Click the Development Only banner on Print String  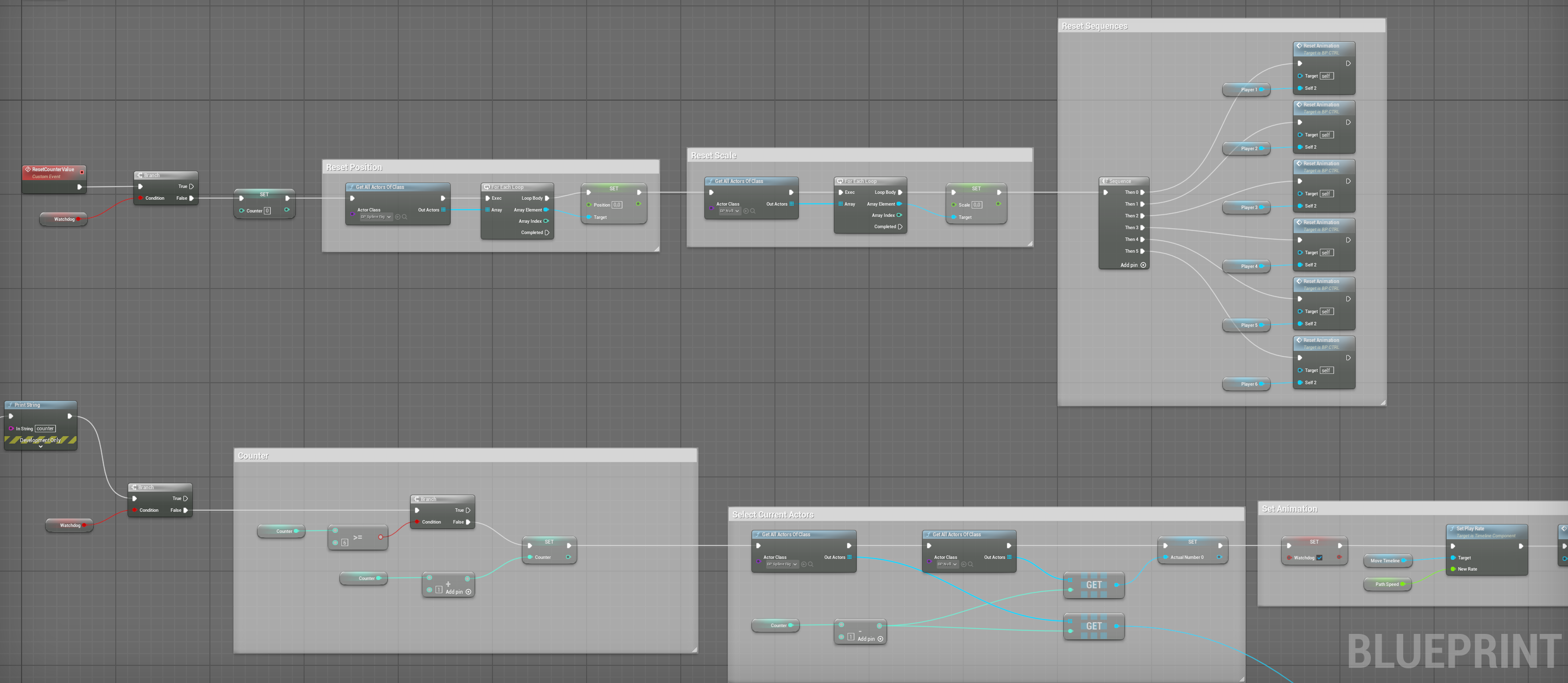(41, 440)
